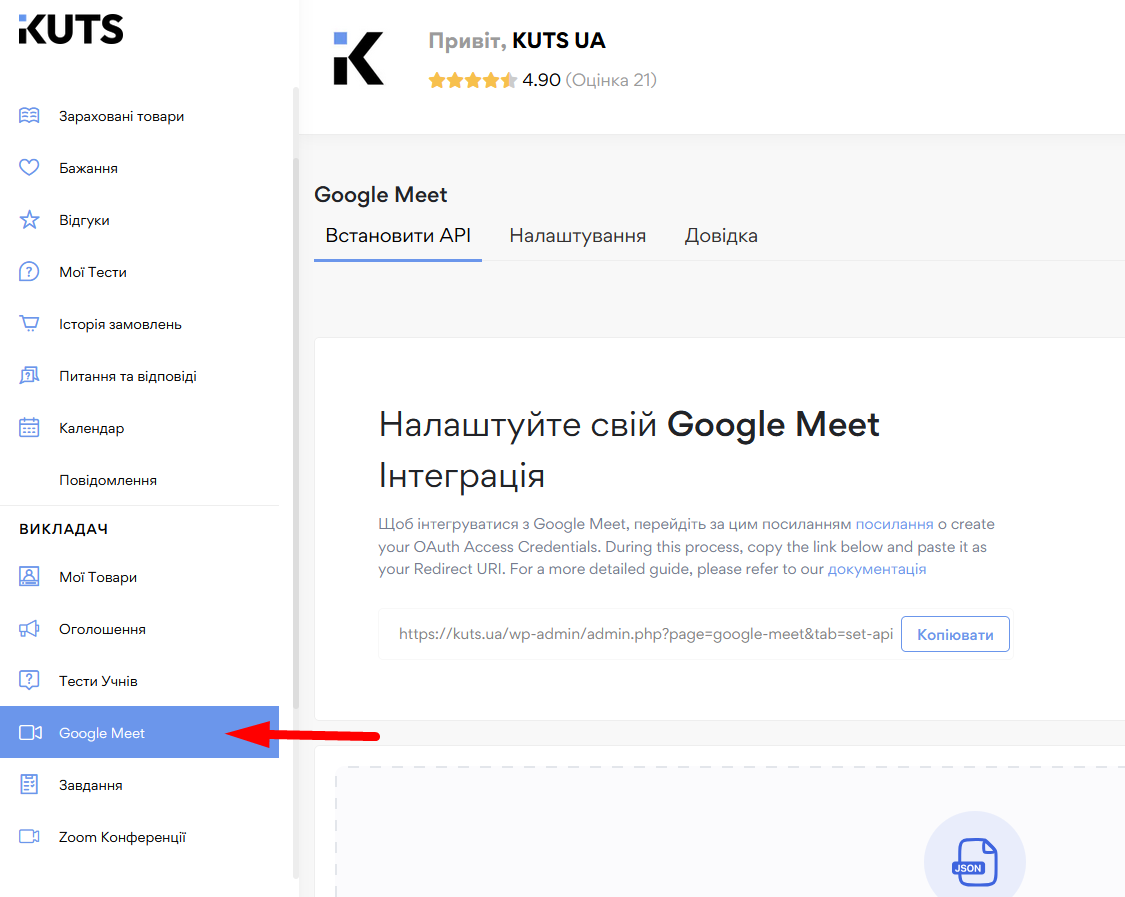Open the Довідка tab
Screen dimensions: 1125x897
pos(721,236)
